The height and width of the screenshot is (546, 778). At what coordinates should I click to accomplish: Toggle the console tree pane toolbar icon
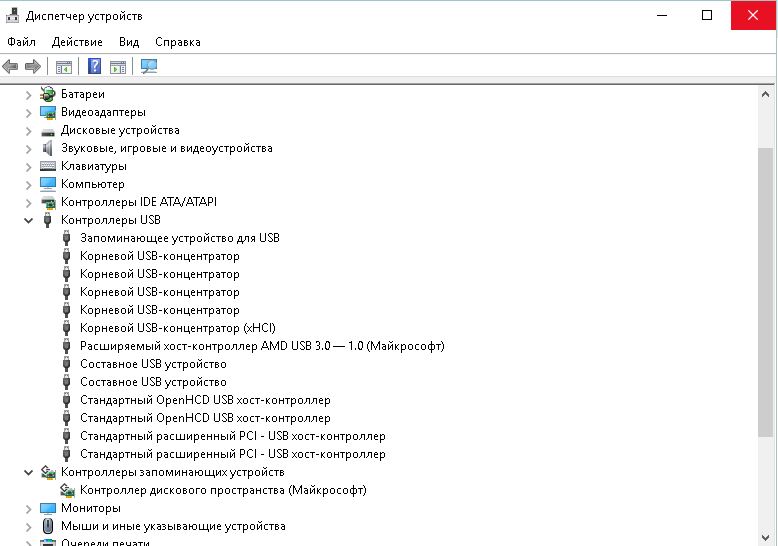pyautogui.click(x=64, y=67)
